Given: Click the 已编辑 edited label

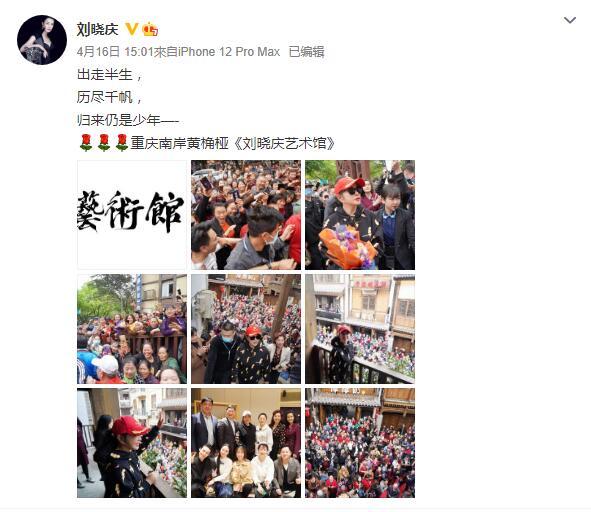Looking at the screenshot, I should 306,52.
